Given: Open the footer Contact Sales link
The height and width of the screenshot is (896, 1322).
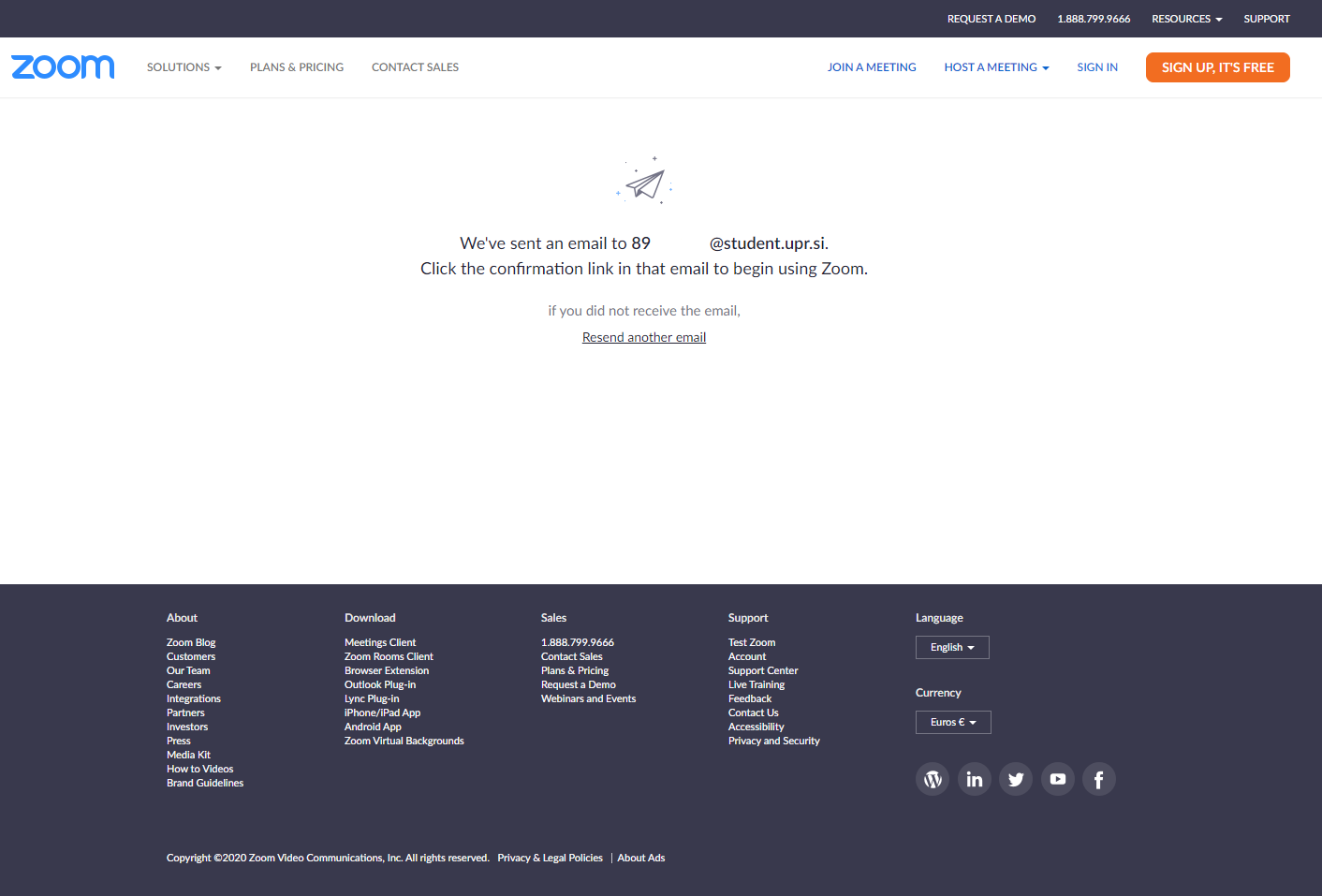Looking at the screenshot, I should pyautogui.click(x=572, y=656).
